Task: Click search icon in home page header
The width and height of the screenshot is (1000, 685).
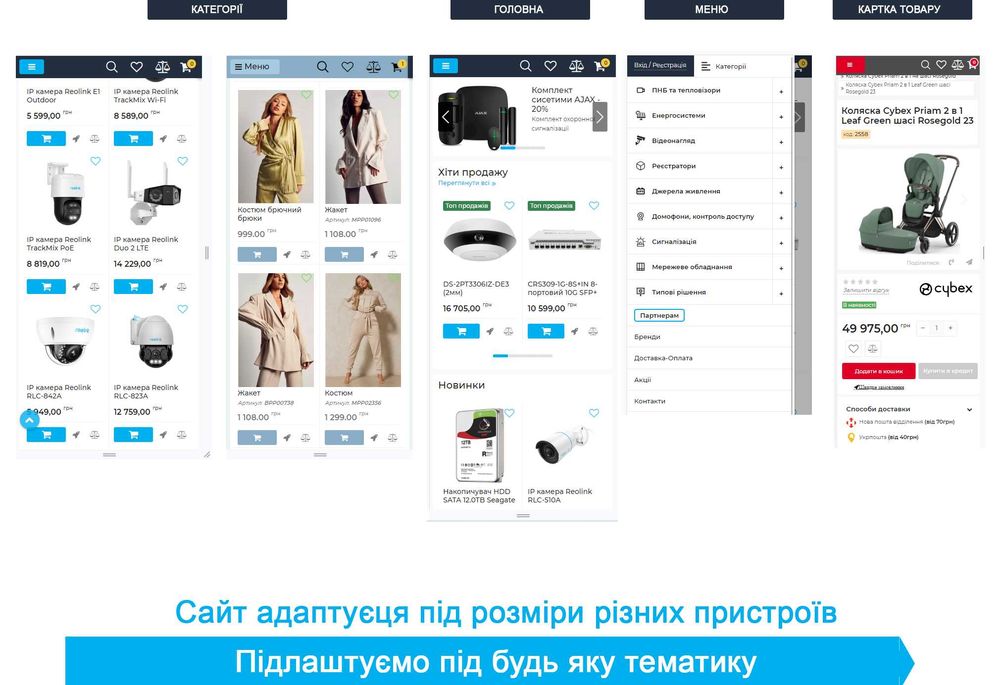Action: tap(526, 65)
